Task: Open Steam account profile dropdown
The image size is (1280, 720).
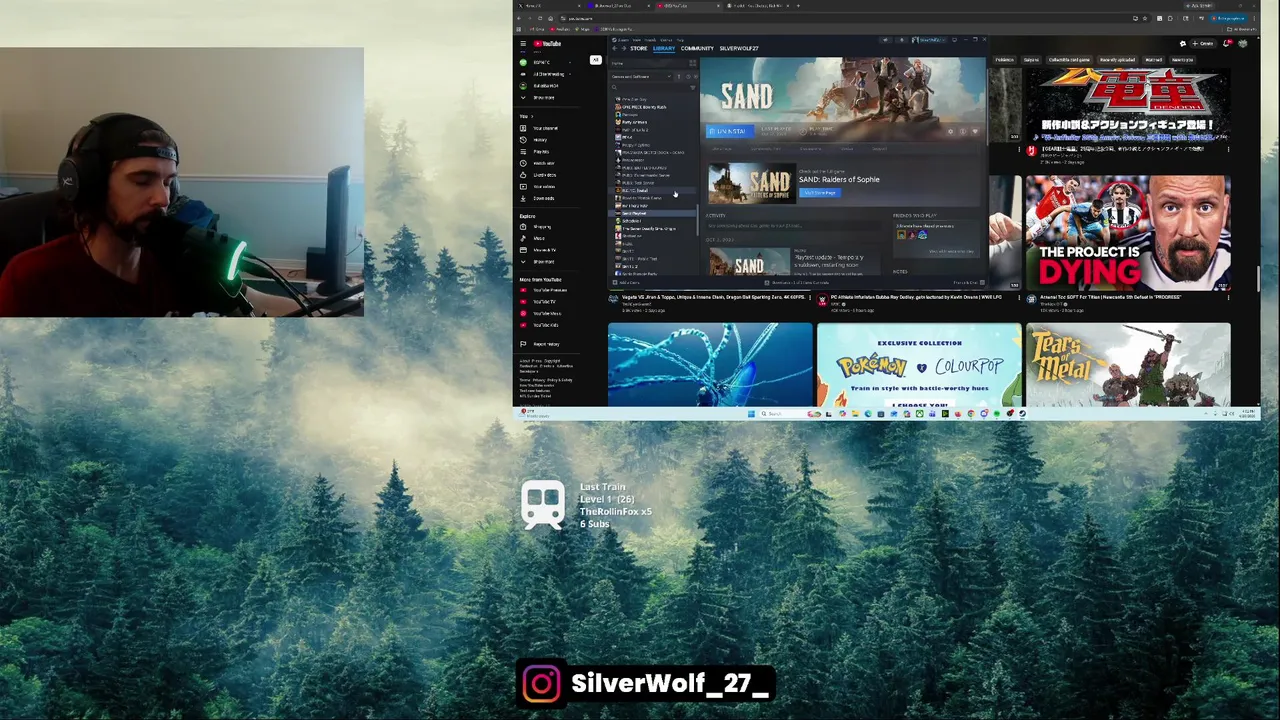Action: pos(929,40)
